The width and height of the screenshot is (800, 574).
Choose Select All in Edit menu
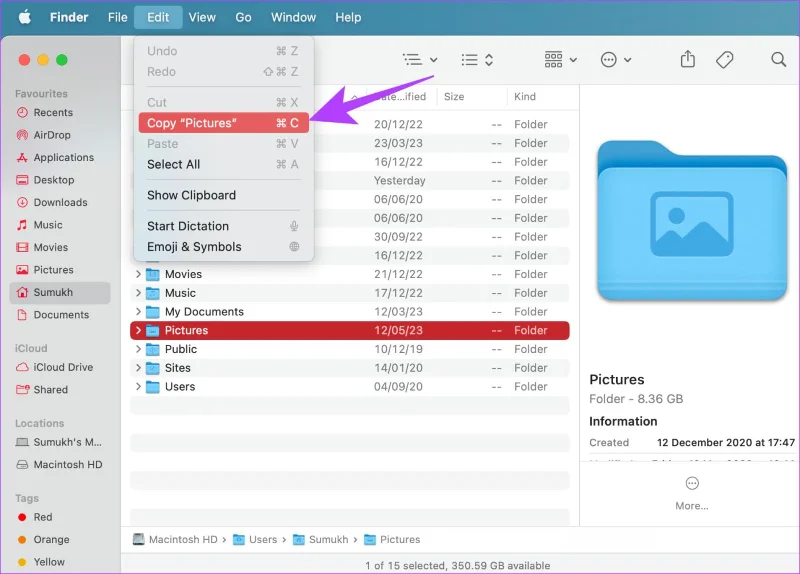point(223,164)
